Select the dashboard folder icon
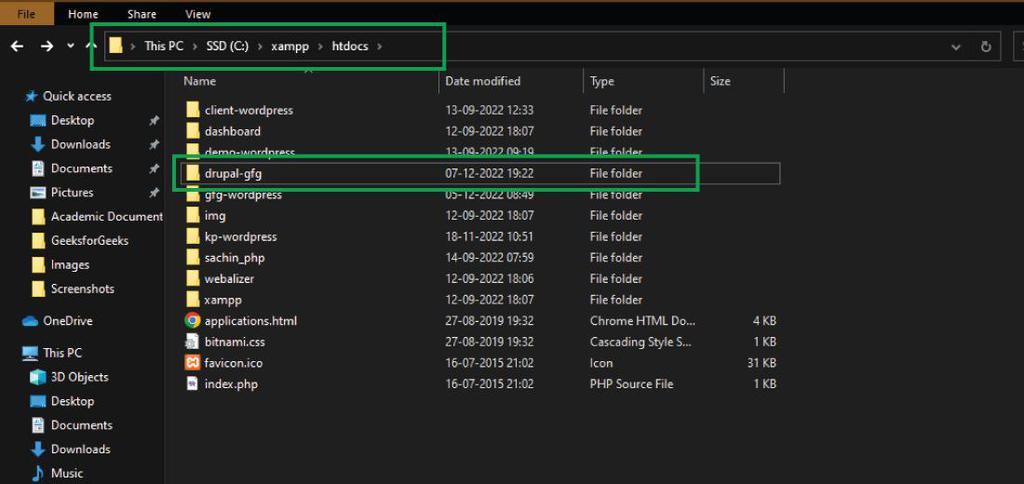This screenshot has height=484, width=1024. 192,131
